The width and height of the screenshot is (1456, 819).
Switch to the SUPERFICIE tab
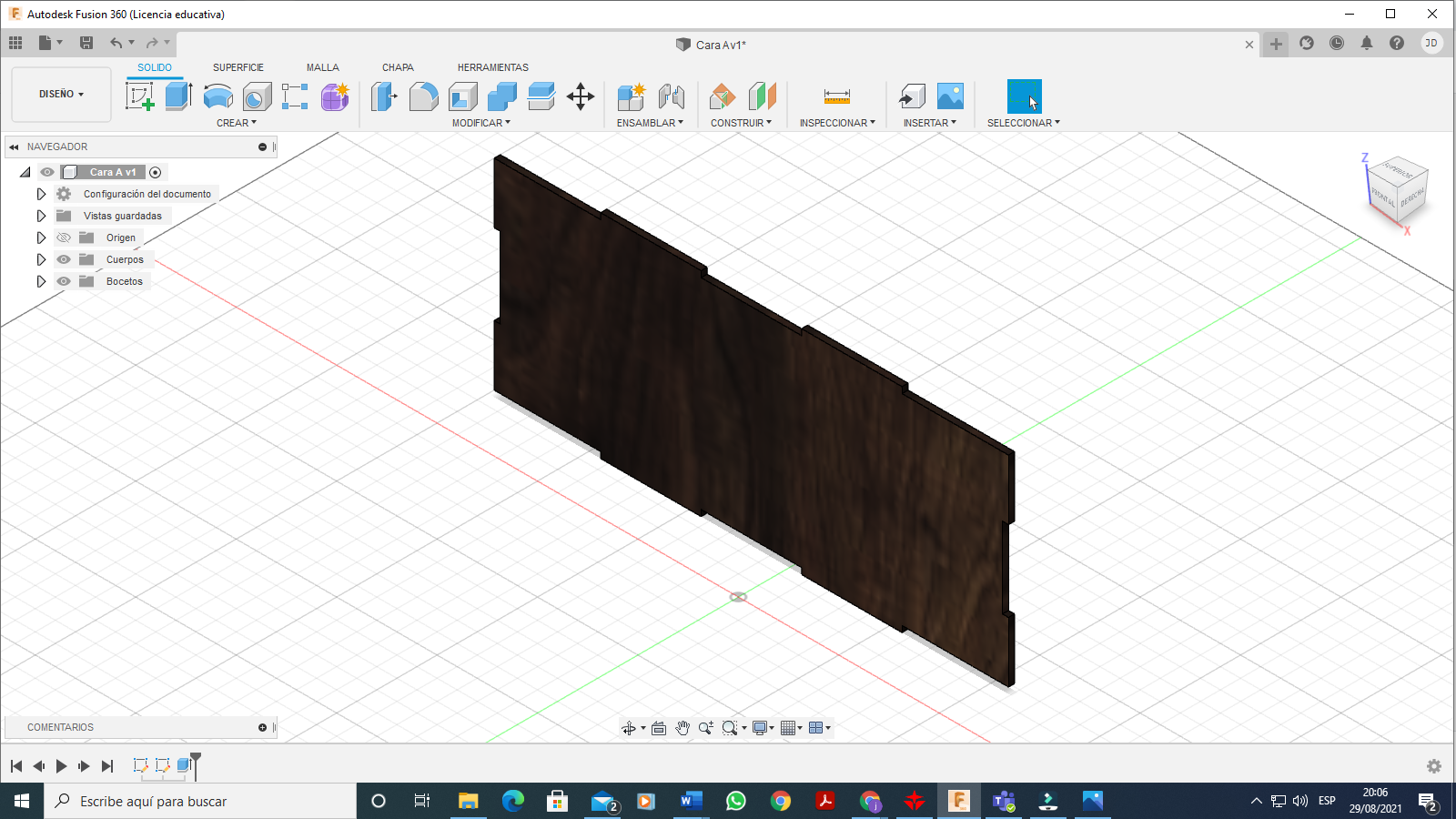pyautogui.click(x=238, y=67)
